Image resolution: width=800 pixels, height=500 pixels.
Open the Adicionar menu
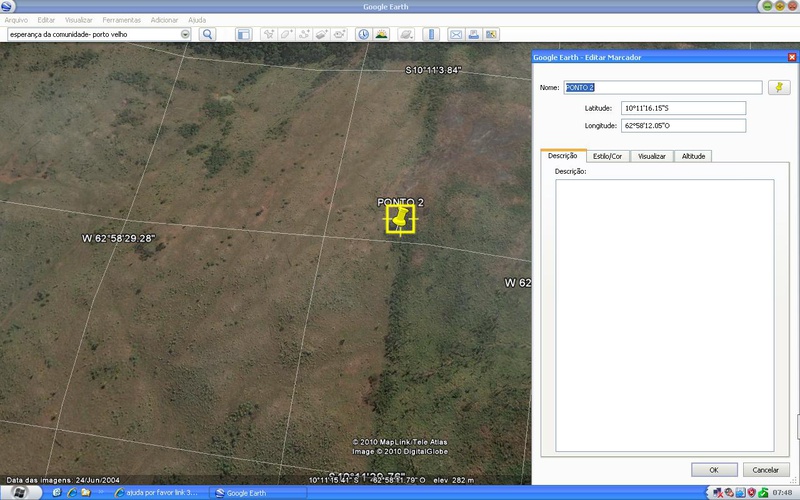[164, 20]
